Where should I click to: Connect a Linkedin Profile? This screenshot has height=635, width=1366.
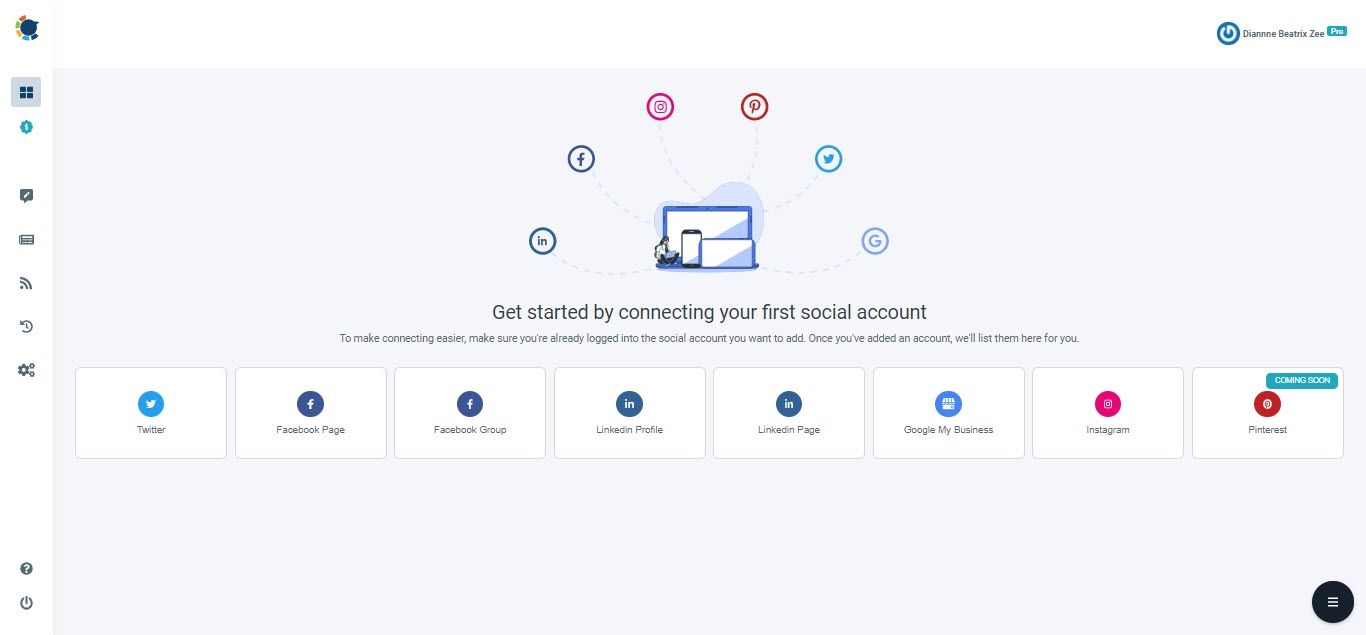tap(629, 412)
